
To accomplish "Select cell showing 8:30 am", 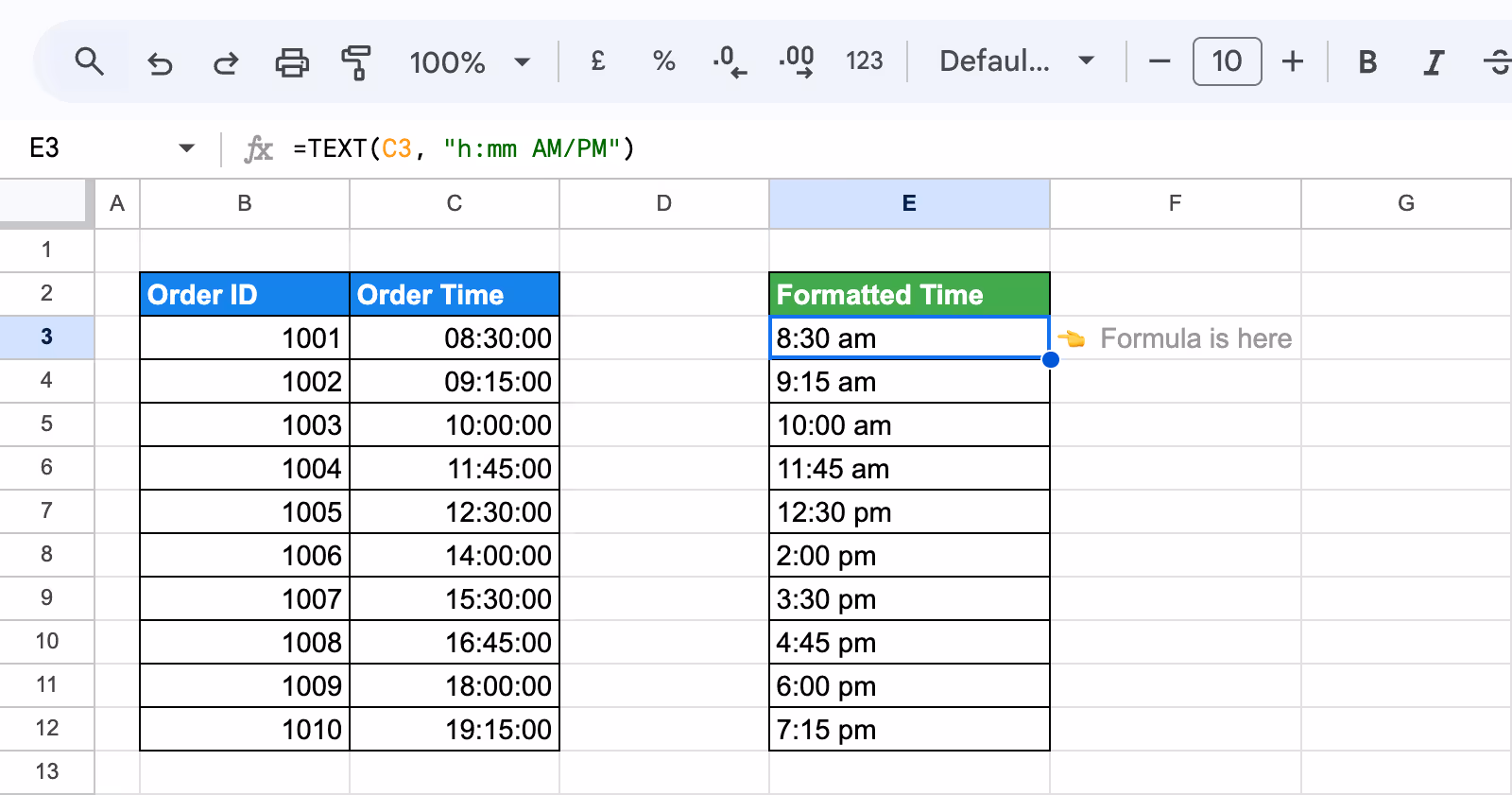I will 909,338.
